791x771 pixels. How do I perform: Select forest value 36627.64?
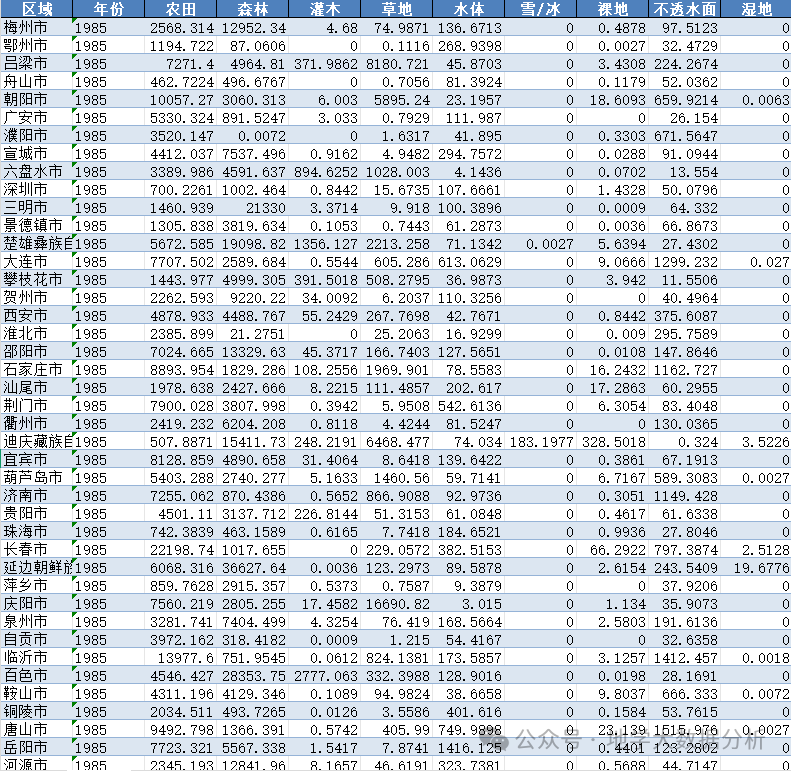tap(253, 568)
